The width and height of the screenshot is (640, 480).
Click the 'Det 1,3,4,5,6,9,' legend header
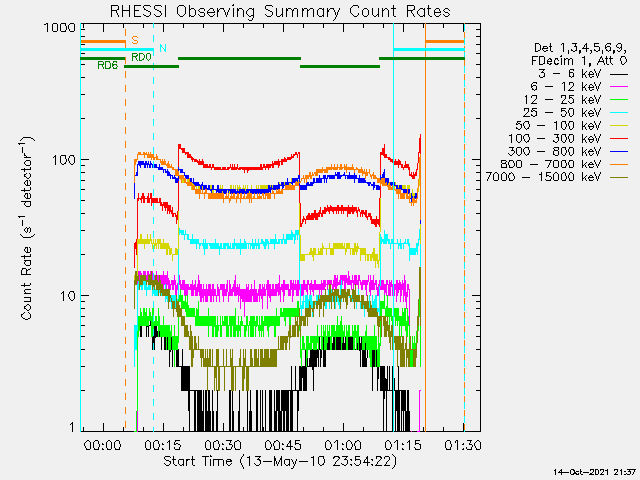tap(580, 48)
